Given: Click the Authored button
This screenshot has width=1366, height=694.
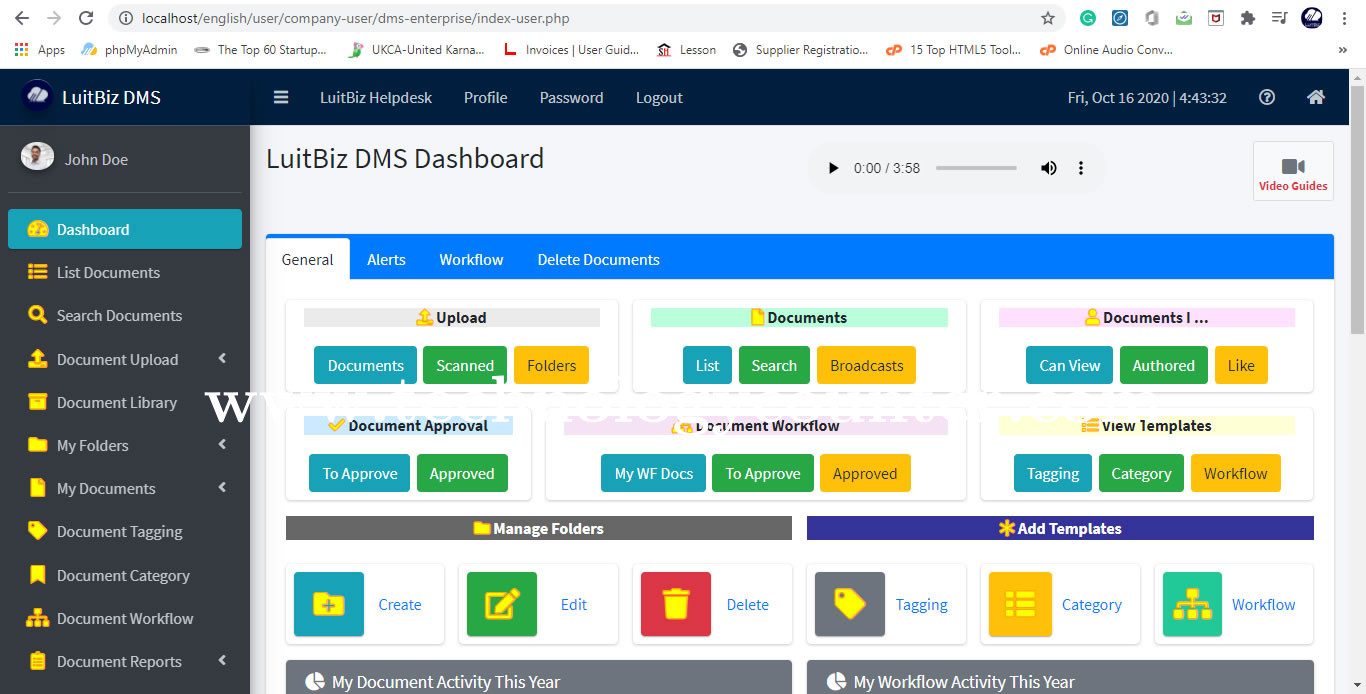Looking at the screenshot, I should pyautogui.click(x=1163, y=365).
